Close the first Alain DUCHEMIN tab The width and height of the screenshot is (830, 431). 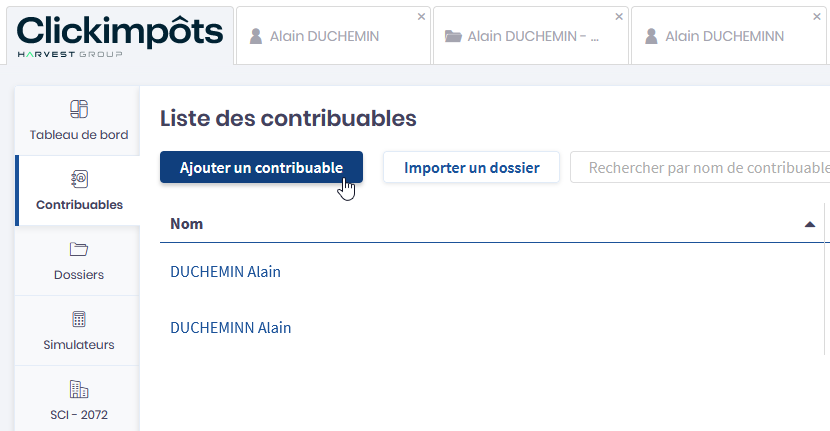[421, 17]
